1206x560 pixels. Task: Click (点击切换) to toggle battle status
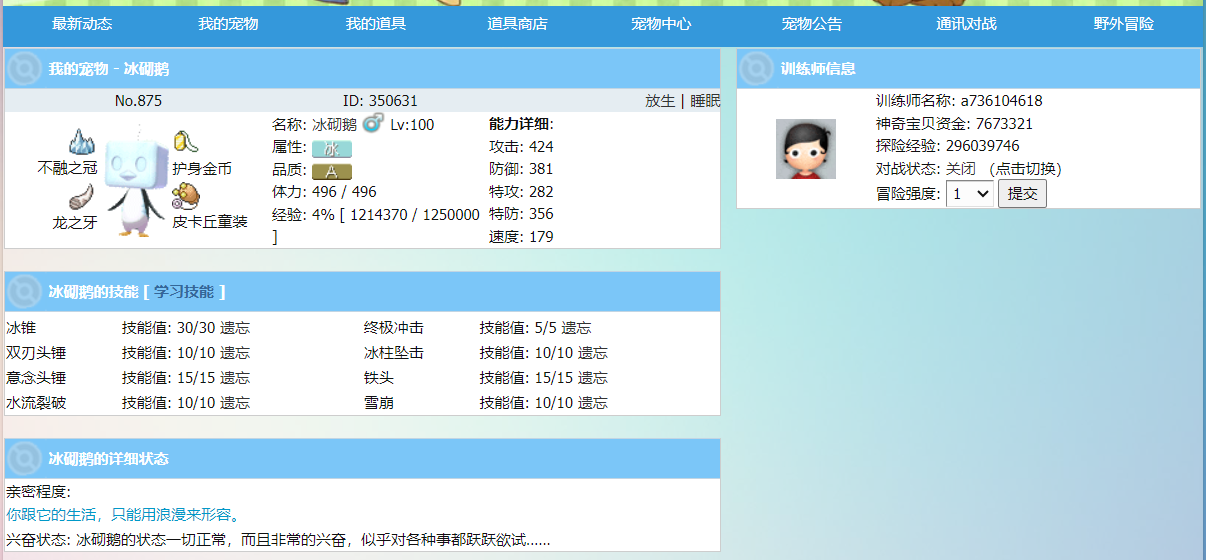tap(1024, 169)
